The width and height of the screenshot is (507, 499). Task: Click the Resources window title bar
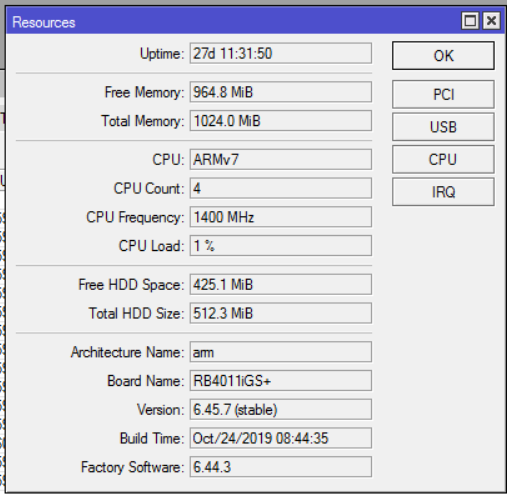(233, 21)
